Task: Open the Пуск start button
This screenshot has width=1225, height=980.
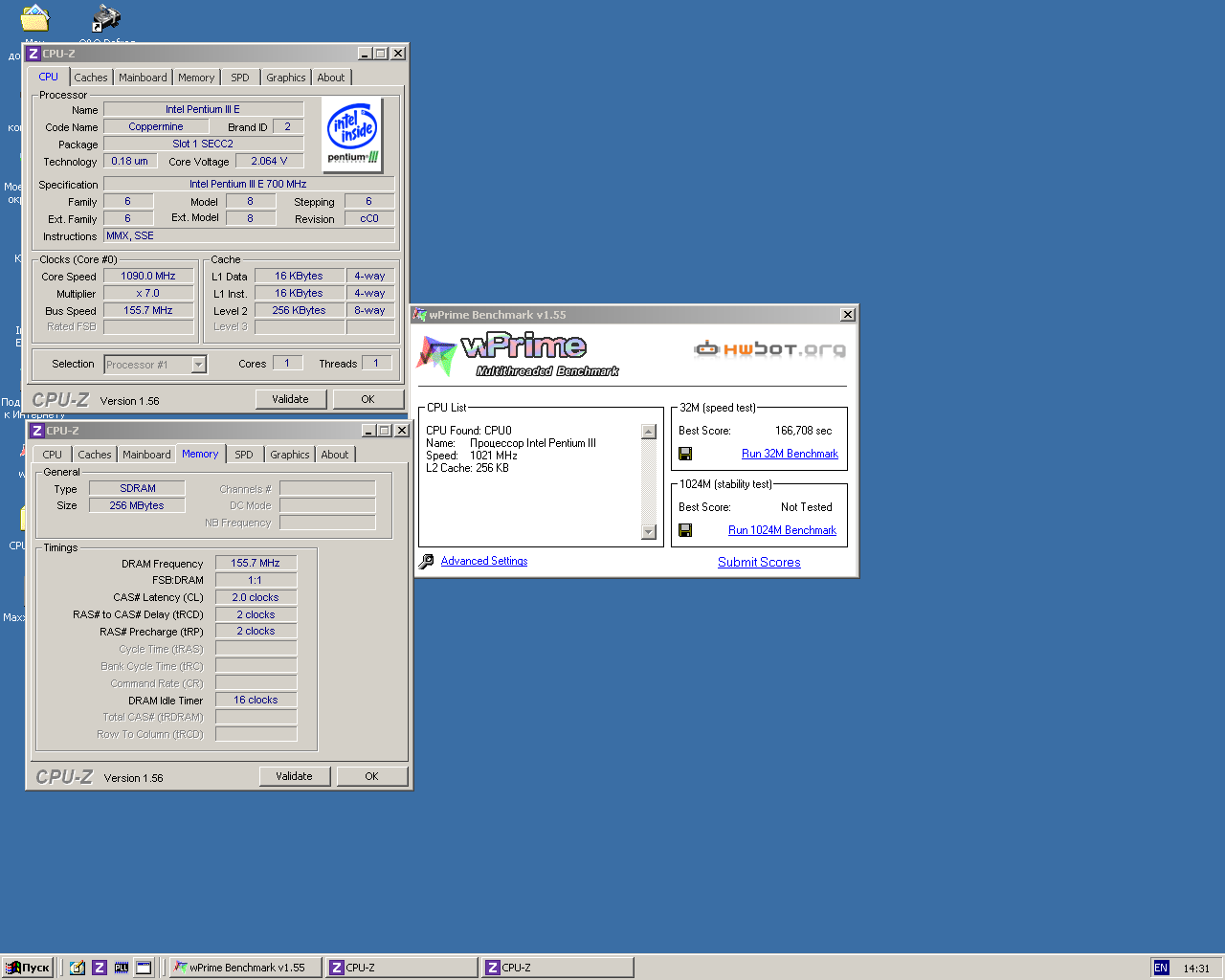Action: [x=28, y=968]
